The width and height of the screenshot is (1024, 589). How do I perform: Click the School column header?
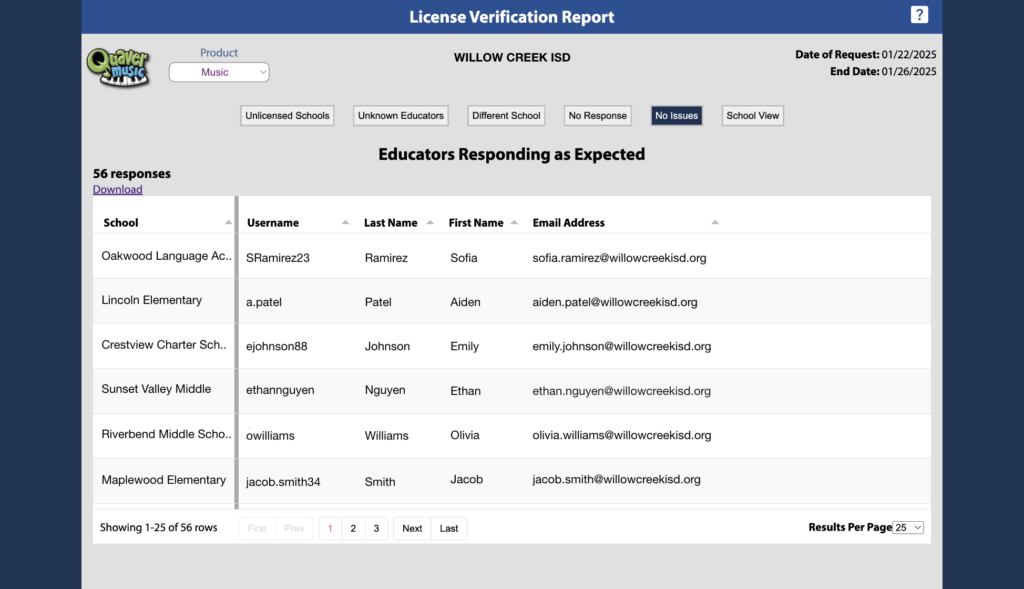coord(121,223)
